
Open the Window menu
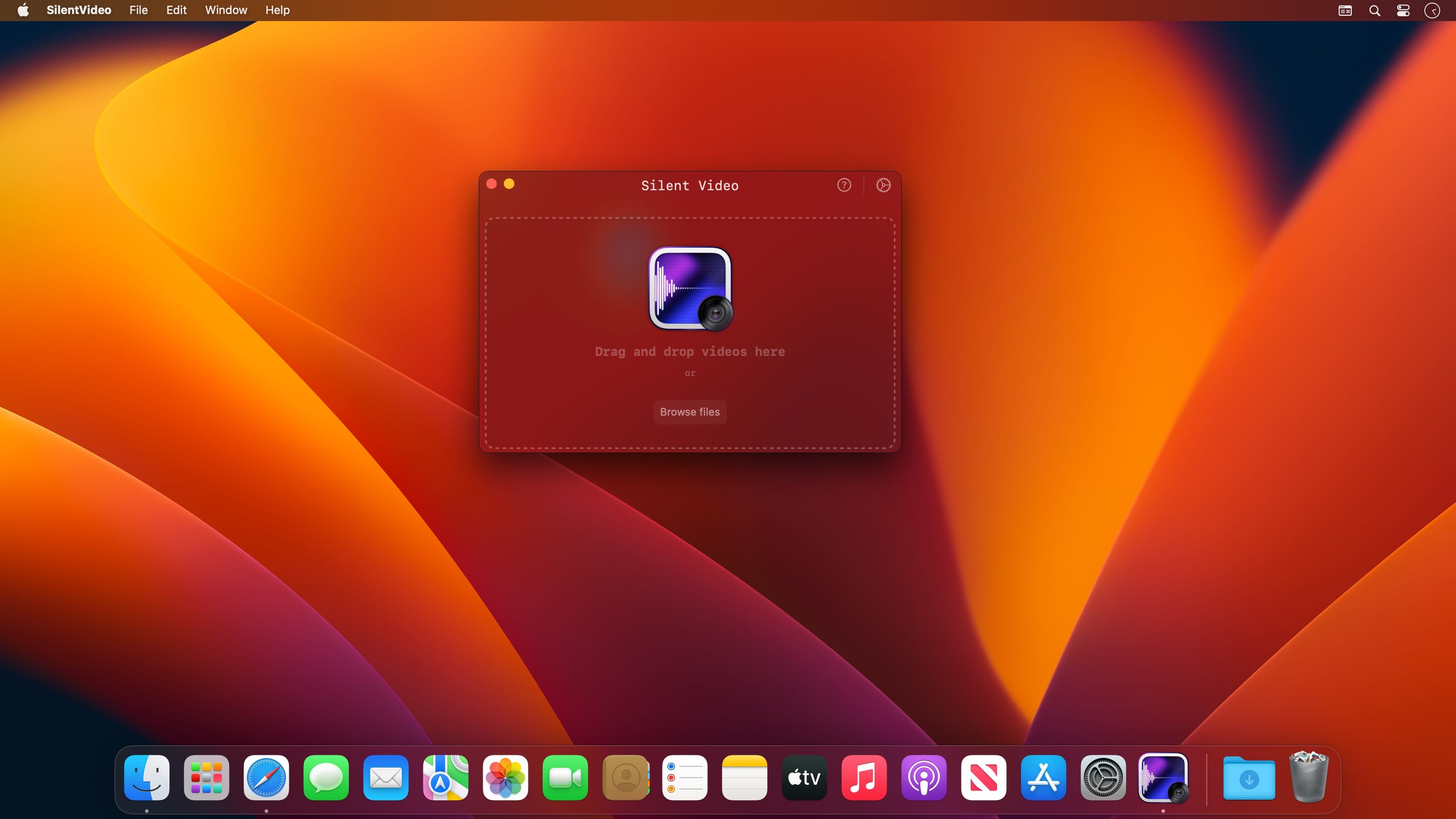pos(226,10)
